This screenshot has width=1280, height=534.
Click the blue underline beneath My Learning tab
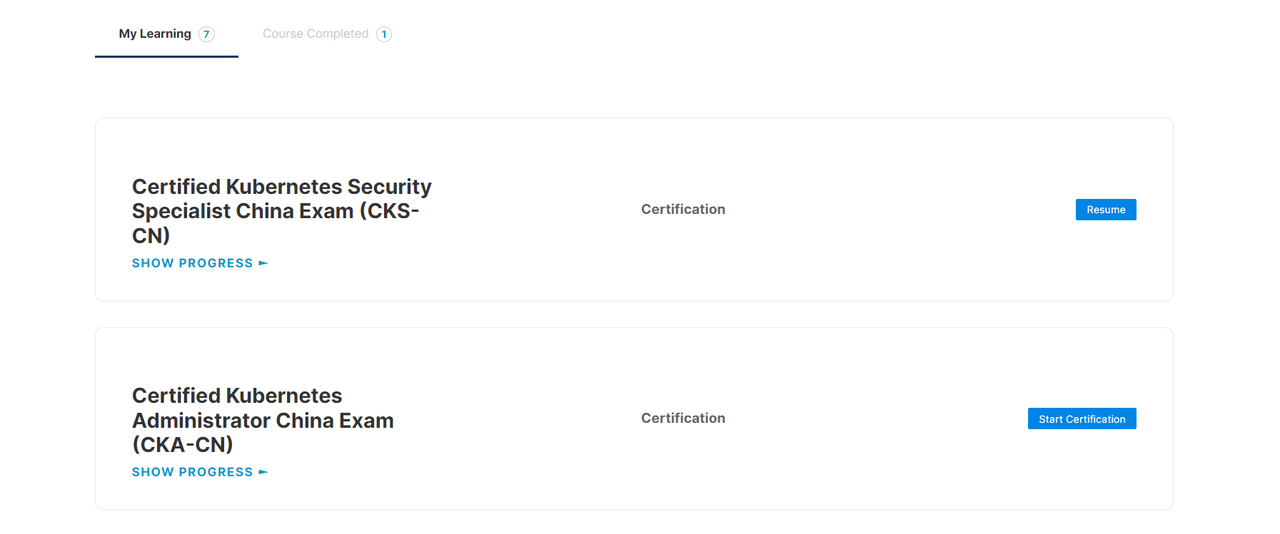tap(166, 56)
